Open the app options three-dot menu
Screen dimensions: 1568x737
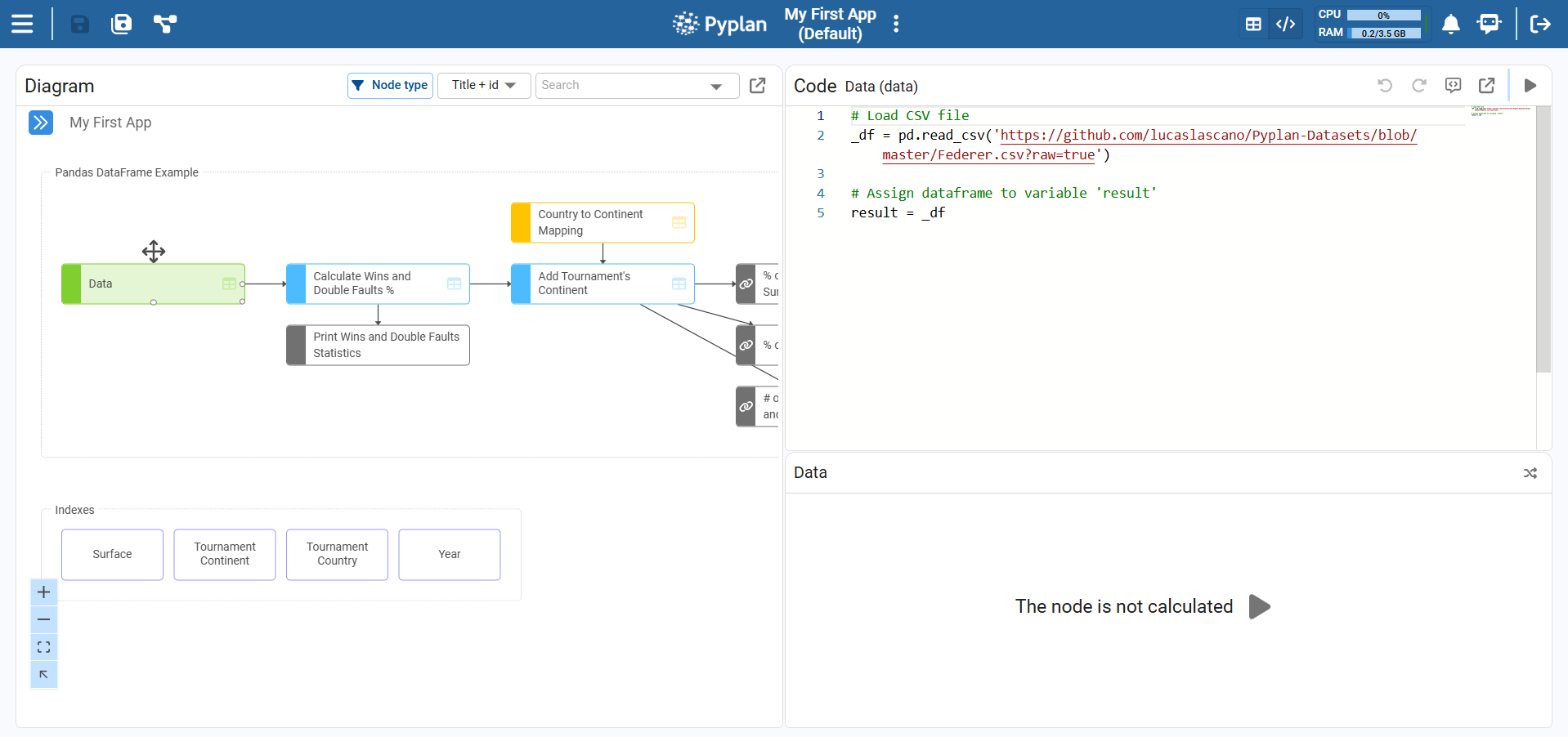[x=896, y=24]
